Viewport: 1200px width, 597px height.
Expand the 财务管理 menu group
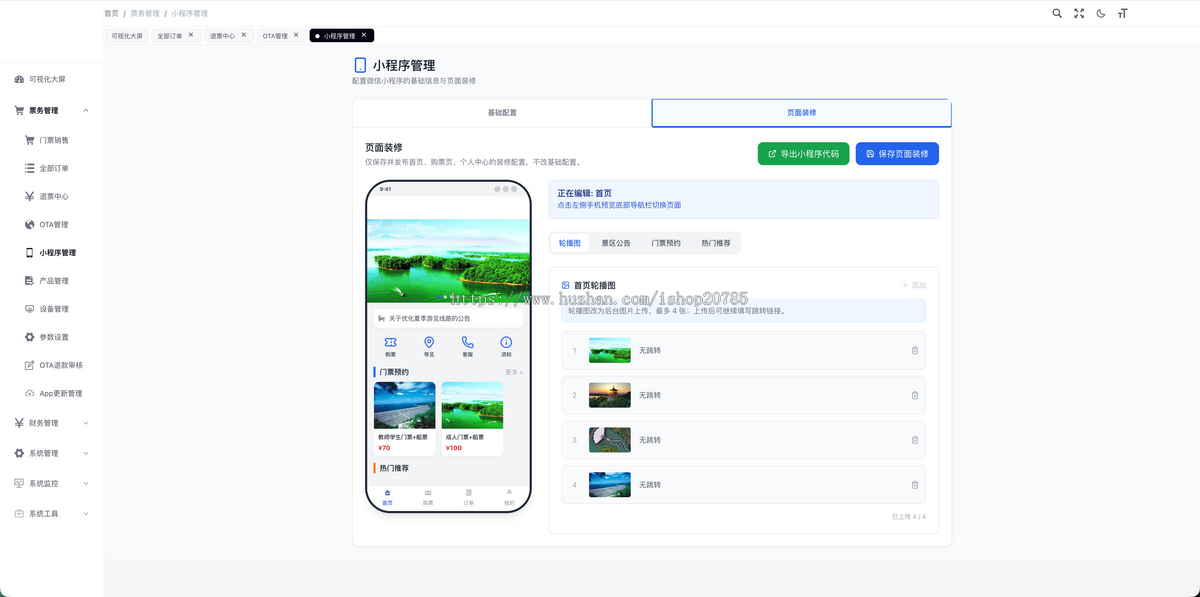point(51,423)
